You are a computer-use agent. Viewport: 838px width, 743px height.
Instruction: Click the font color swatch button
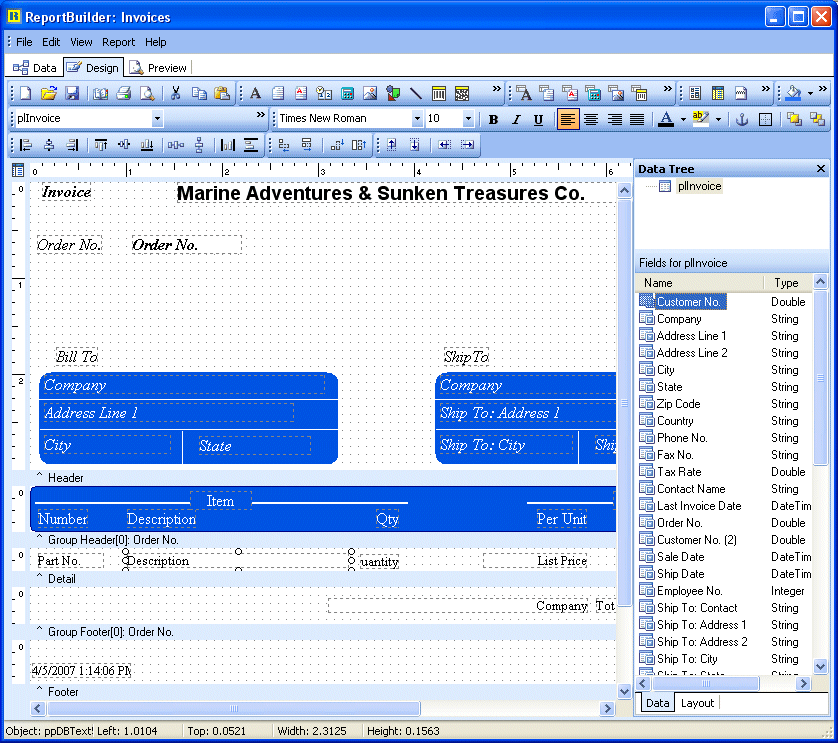(665, 119)
